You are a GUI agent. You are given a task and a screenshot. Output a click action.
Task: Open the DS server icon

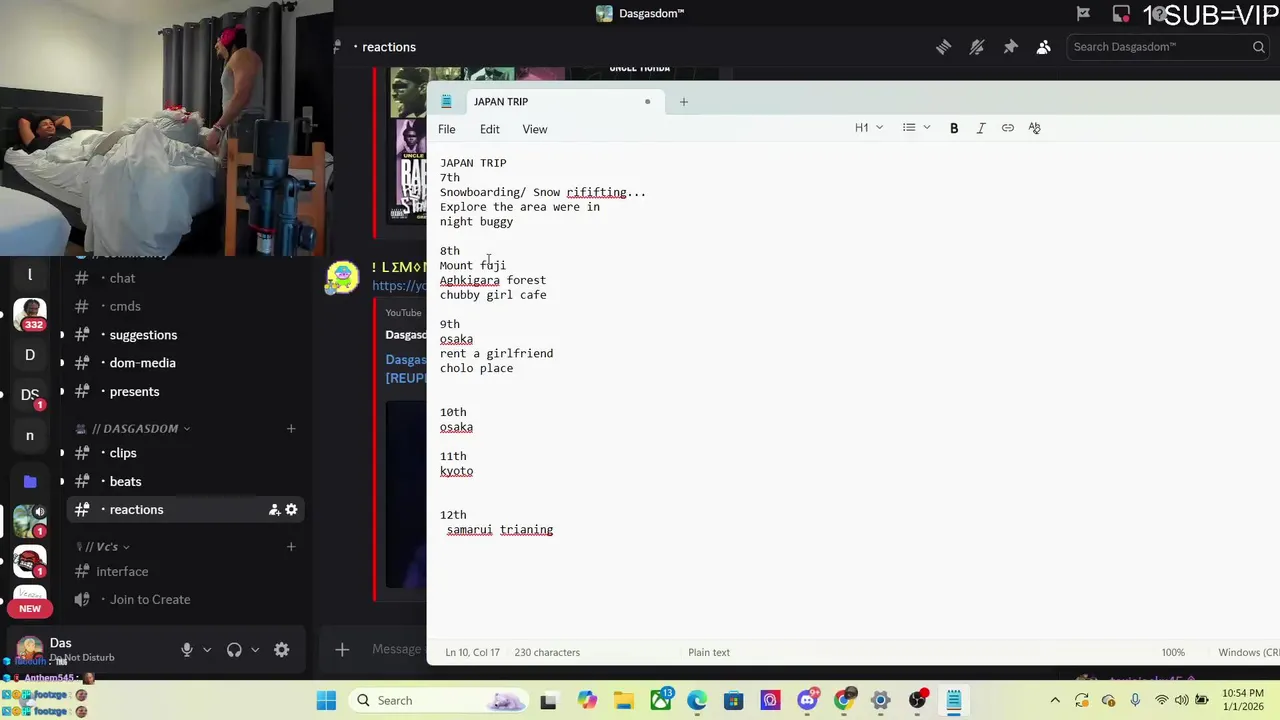pos(29,395)
